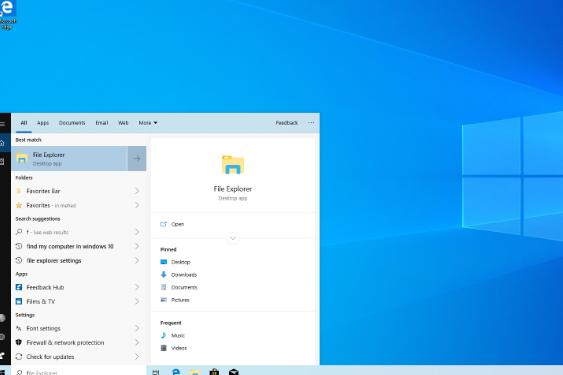This screenshot has height=375, width=563.
Task: Click the Font settings icon
Action: point(19,328)
